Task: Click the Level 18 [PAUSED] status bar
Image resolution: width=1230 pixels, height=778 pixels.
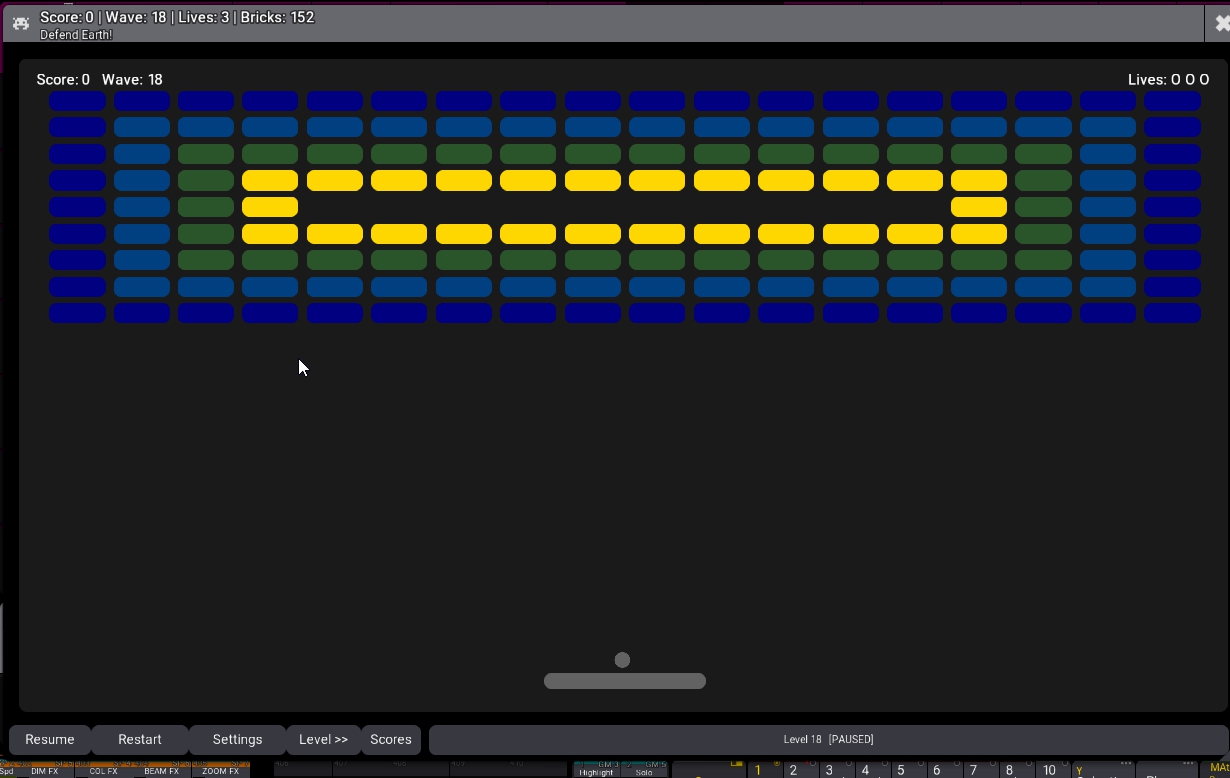Action: tap(827, 740)
